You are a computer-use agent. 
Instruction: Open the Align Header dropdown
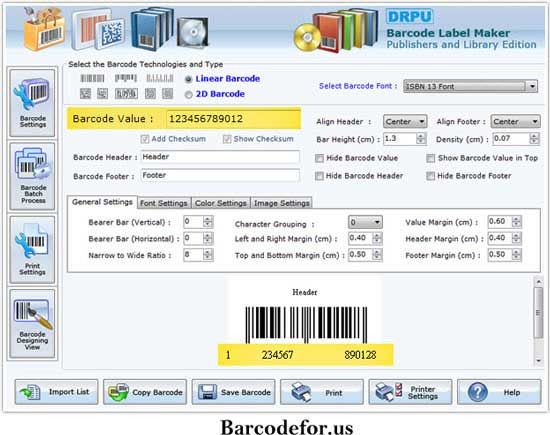click(x=405, y=121)
